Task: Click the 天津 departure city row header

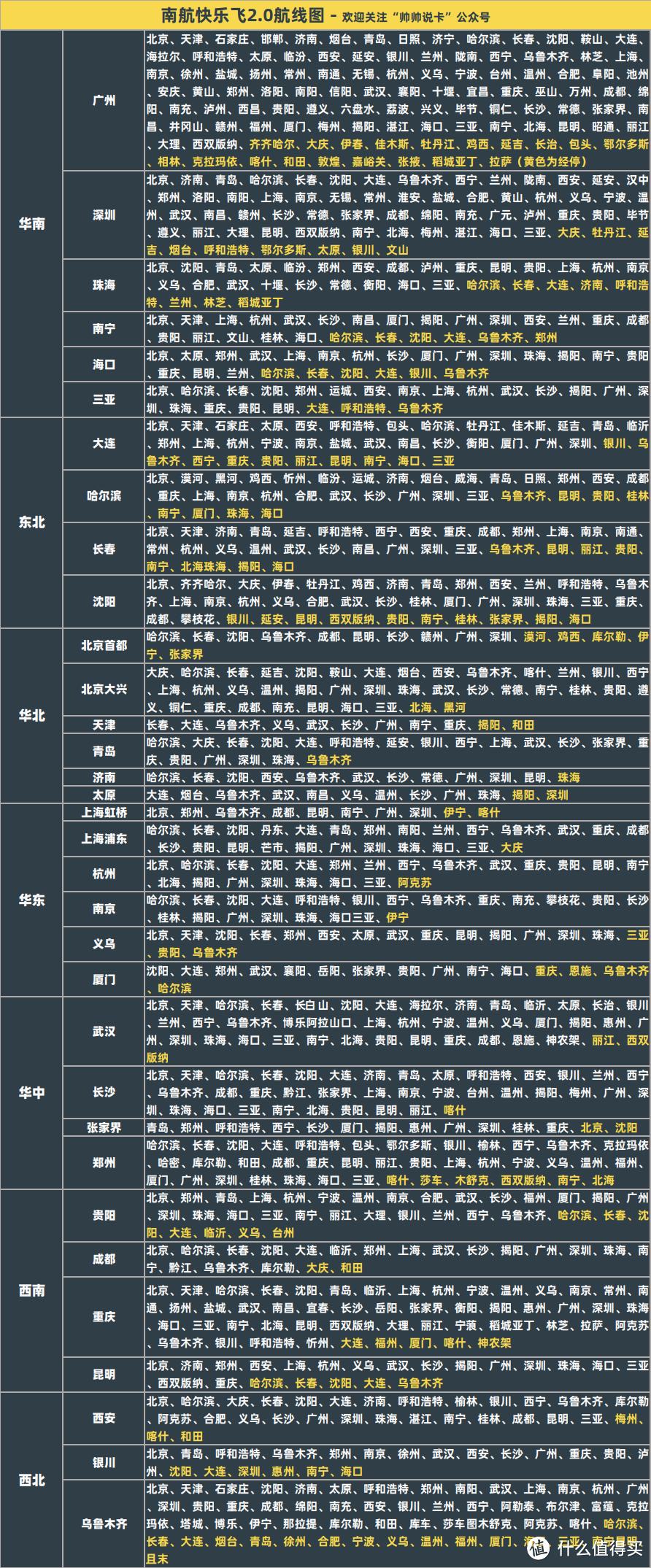Action: (104, 725)
